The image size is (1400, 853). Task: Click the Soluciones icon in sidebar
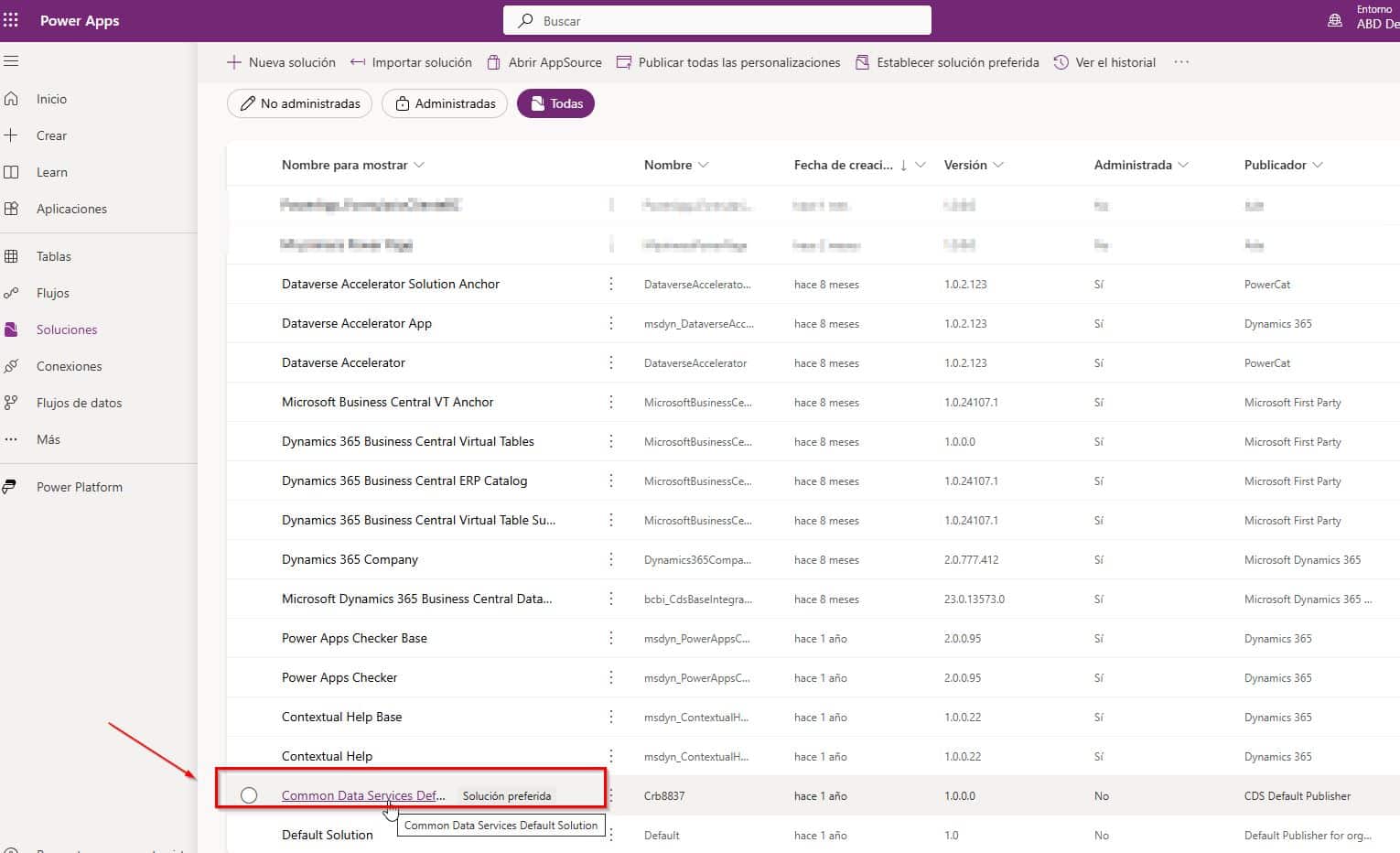[x=11, y=329]
